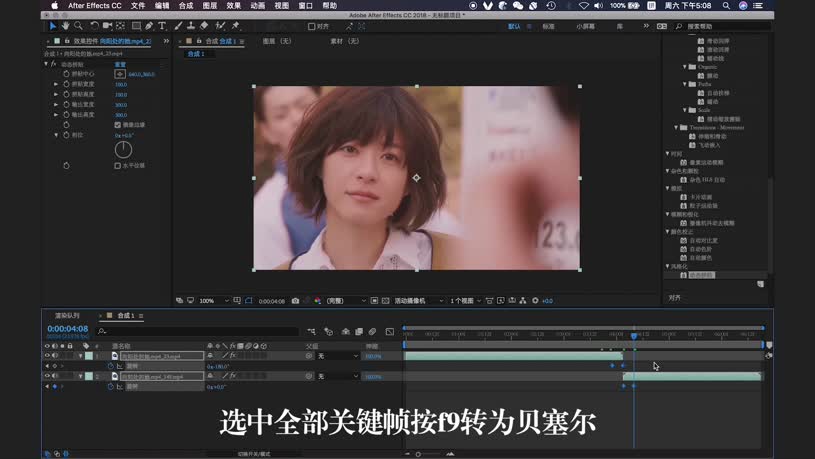Toggle the motion blur icon in timeline

[372, 331]
